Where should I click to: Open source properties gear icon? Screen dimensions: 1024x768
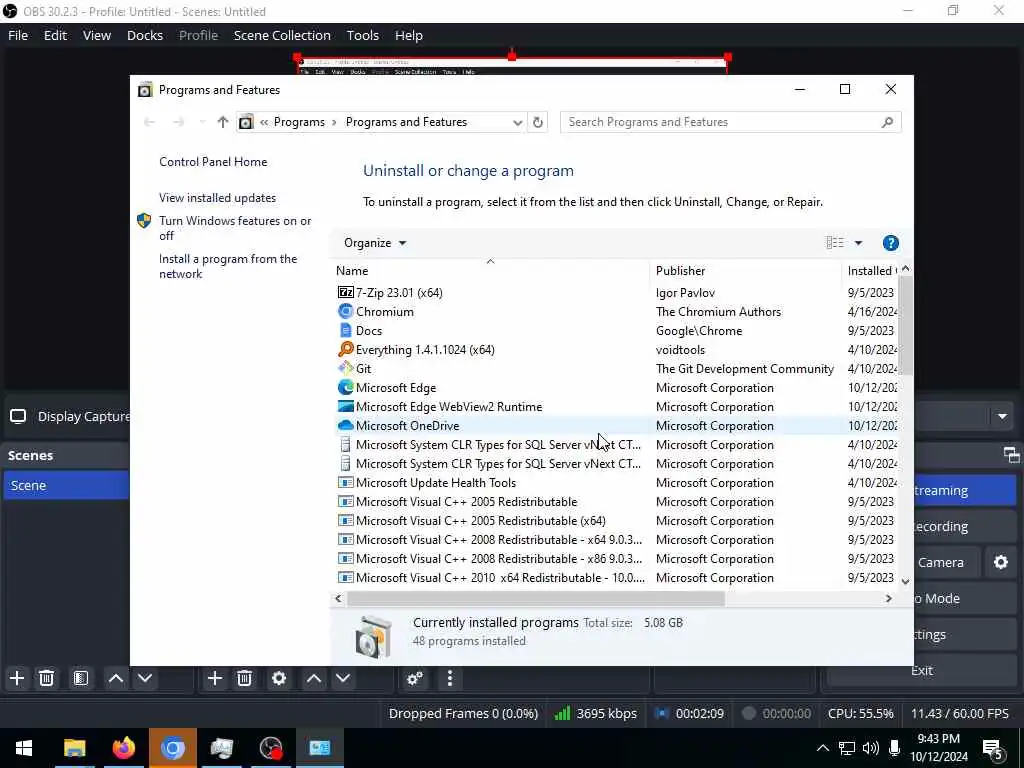pyautogui.click(x=279, y=679)
